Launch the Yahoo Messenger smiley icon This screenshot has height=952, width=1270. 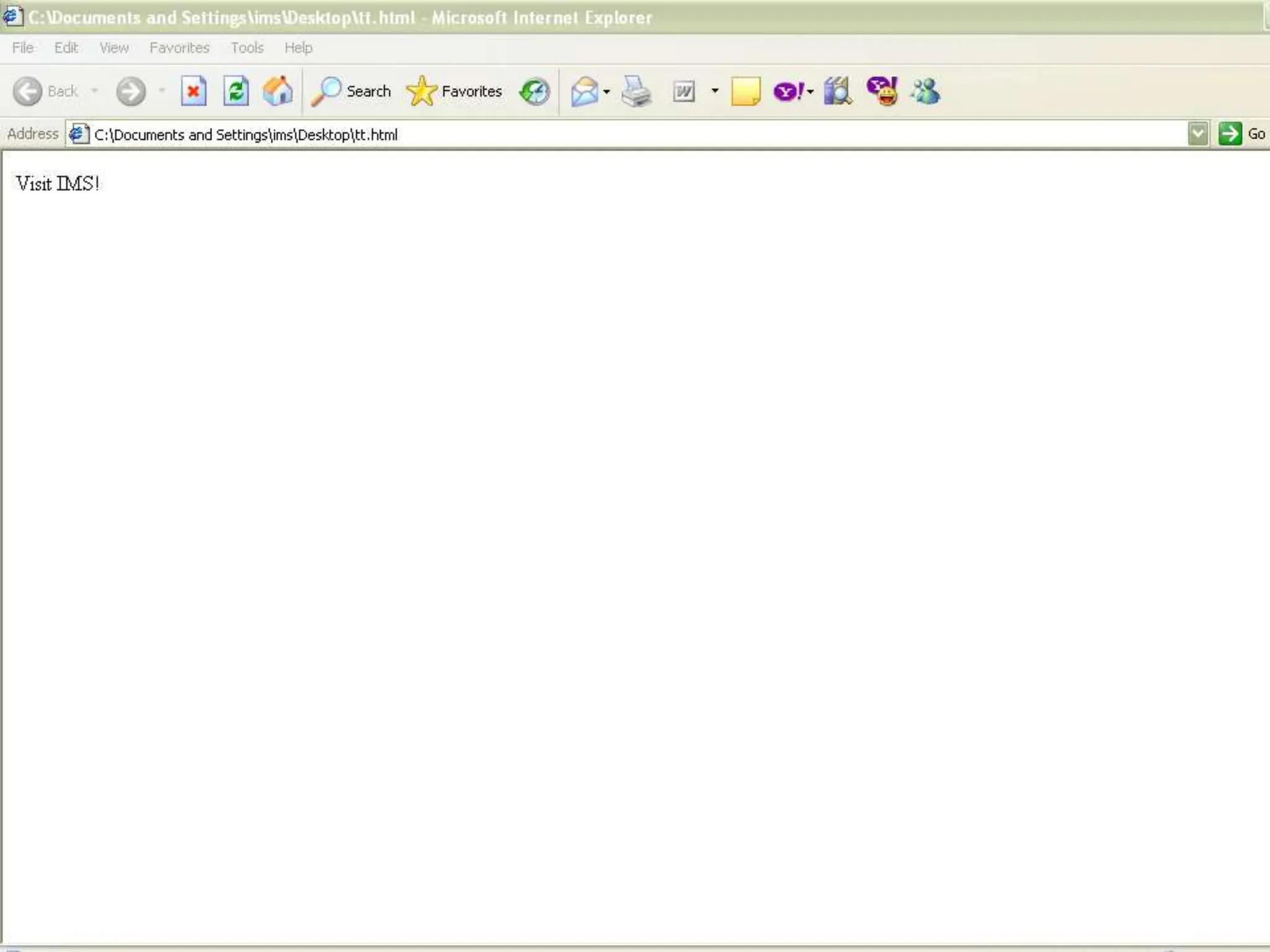882,92
